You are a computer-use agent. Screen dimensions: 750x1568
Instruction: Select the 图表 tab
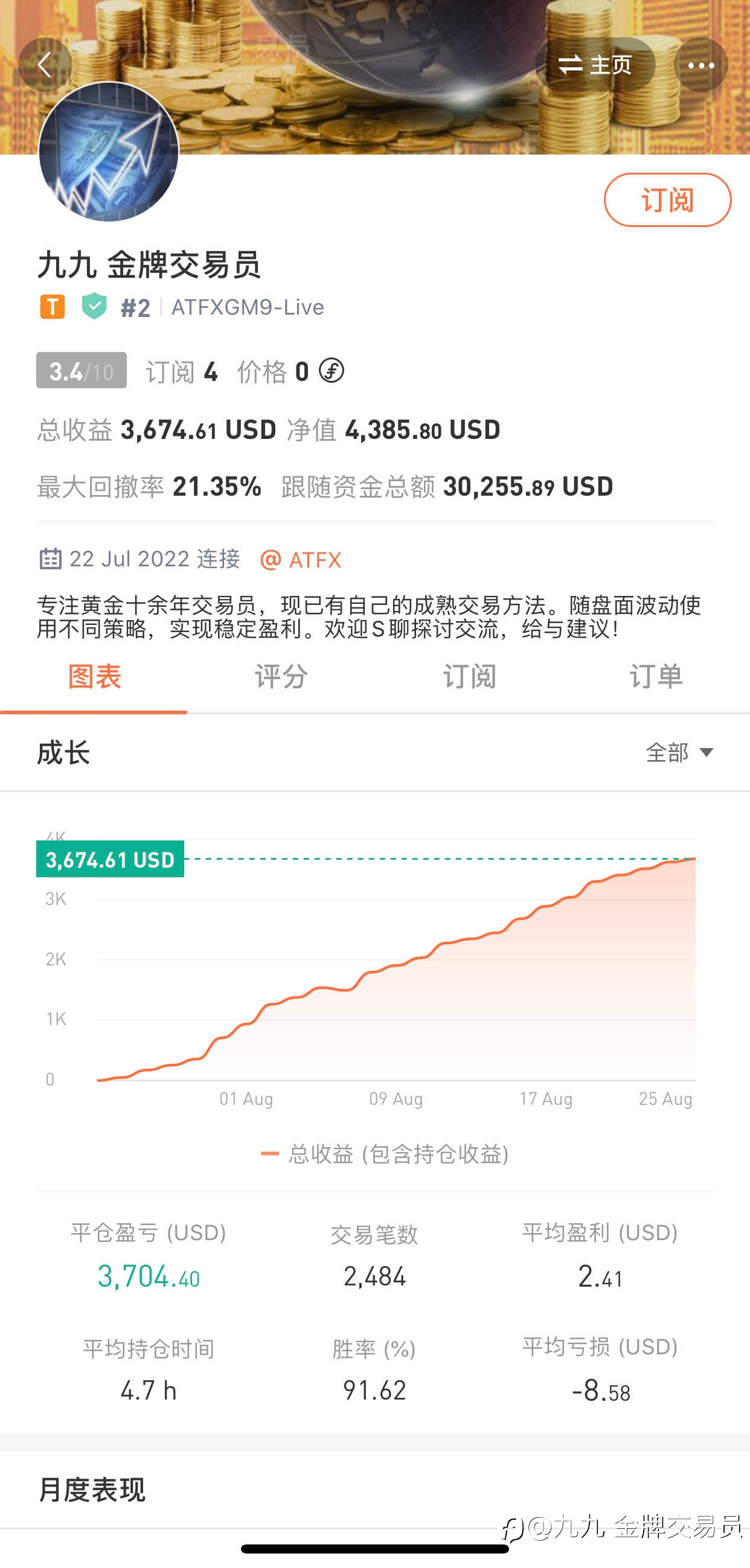point(94,677)
